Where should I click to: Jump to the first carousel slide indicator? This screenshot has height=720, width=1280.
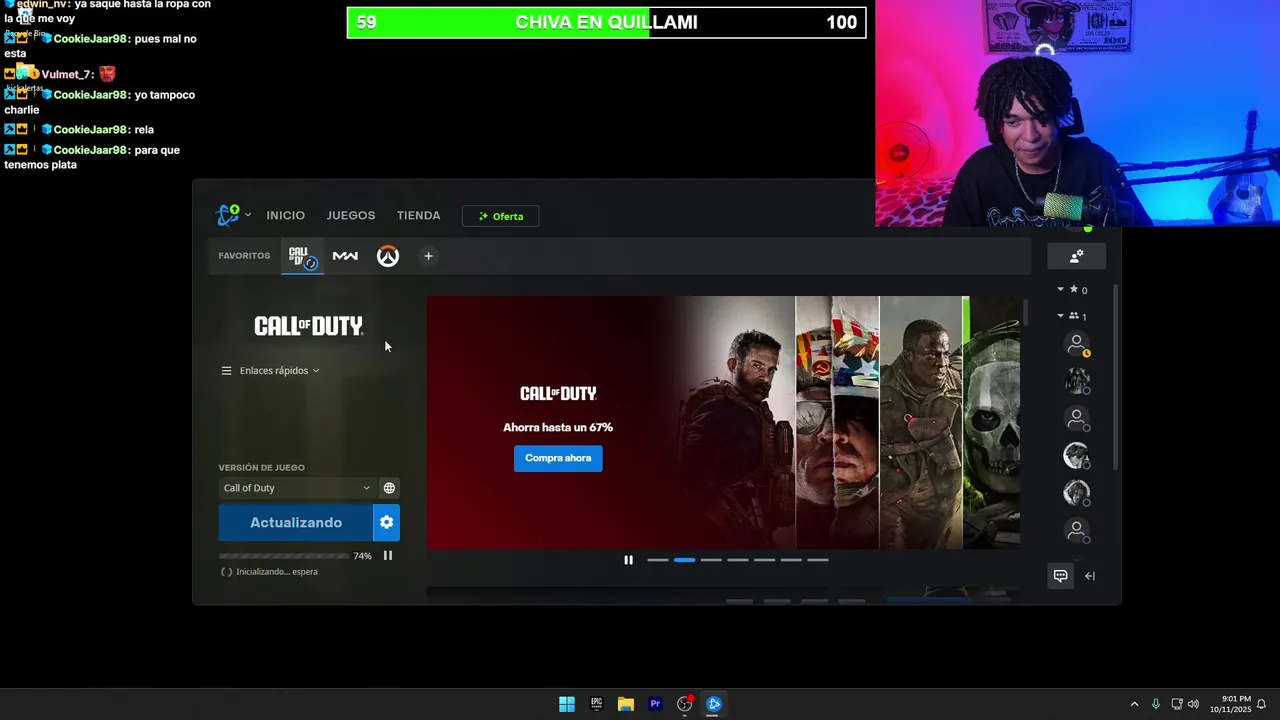point(658,560)
